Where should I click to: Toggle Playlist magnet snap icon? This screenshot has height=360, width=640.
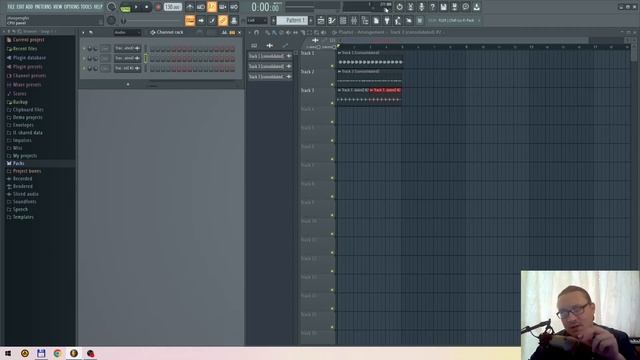pos(257,32)
